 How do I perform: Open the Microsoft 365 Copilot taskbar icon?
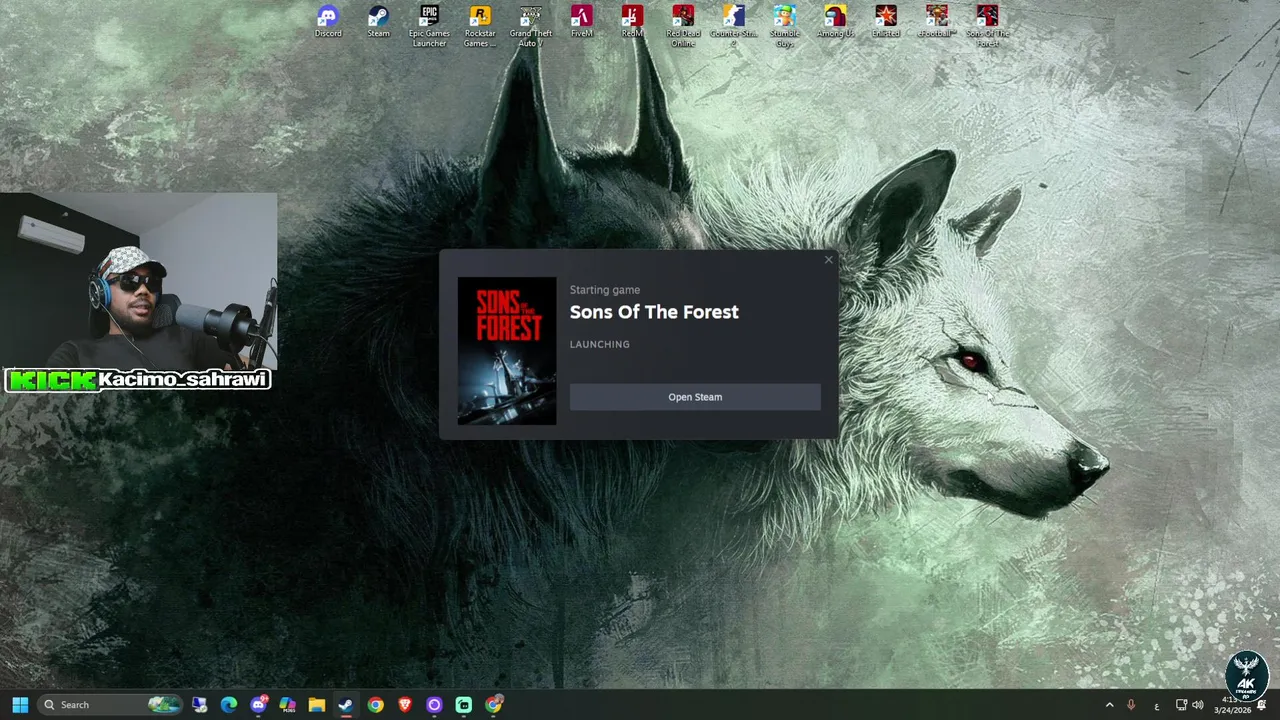[x=288, y=705]
